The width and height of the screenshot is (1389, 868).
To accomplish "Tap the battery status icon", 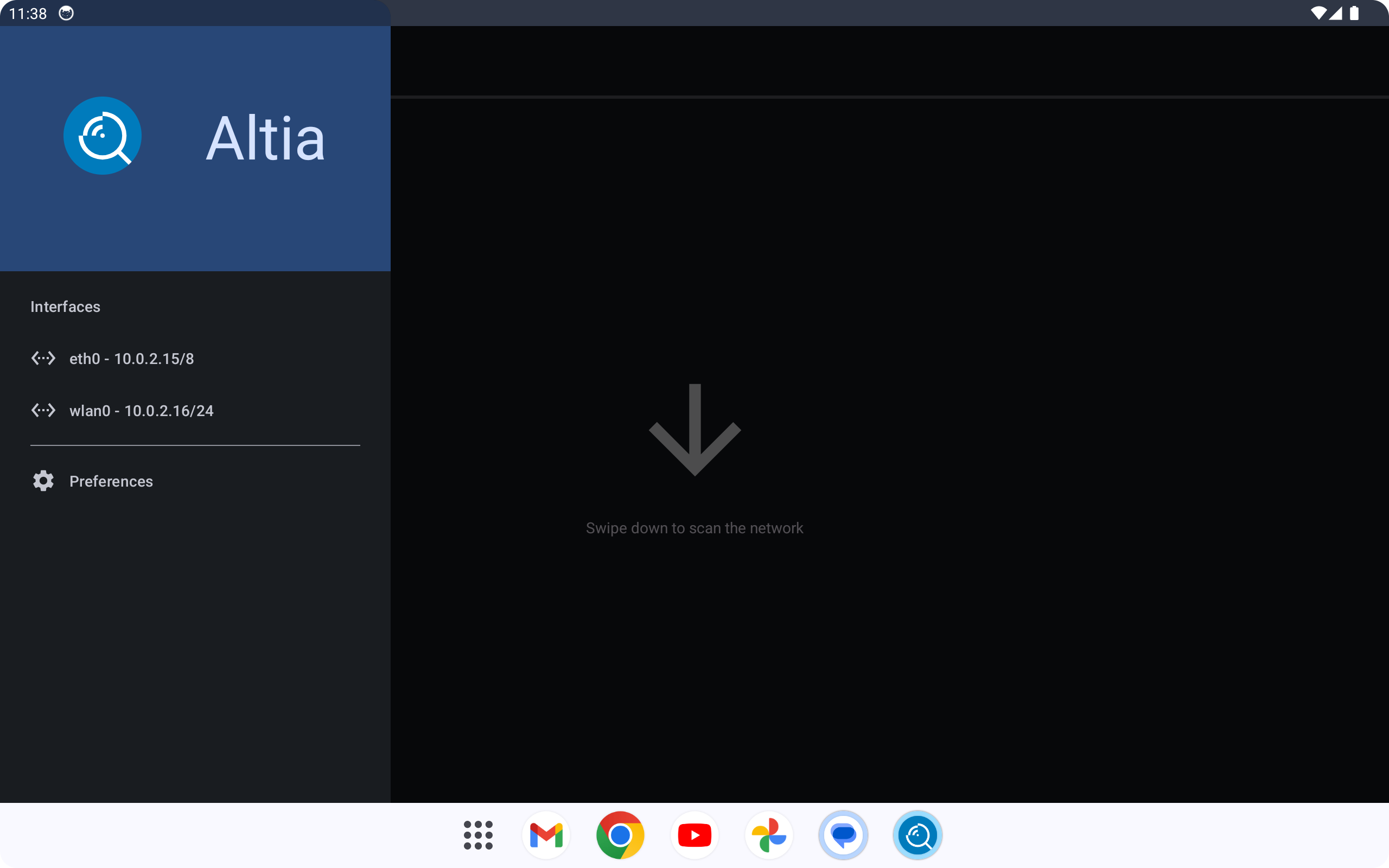I will (1355, 13).
